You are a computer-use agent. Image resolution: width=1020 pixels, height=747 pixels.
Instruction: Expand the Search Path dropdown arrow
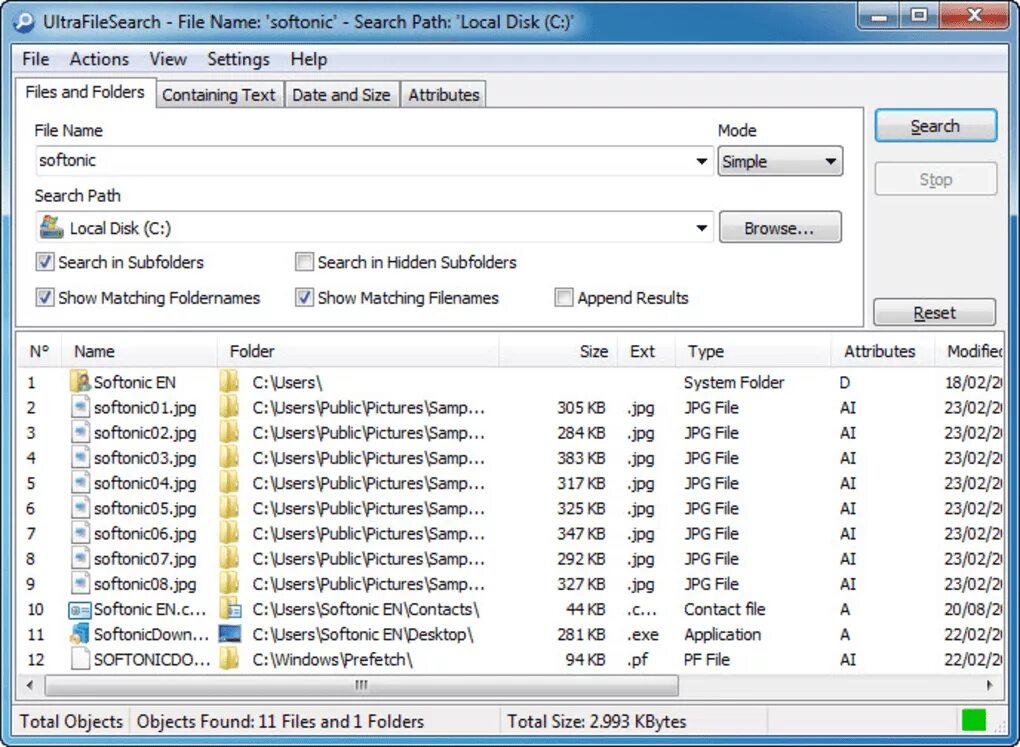pyautogui.click(x=701, y=228)
